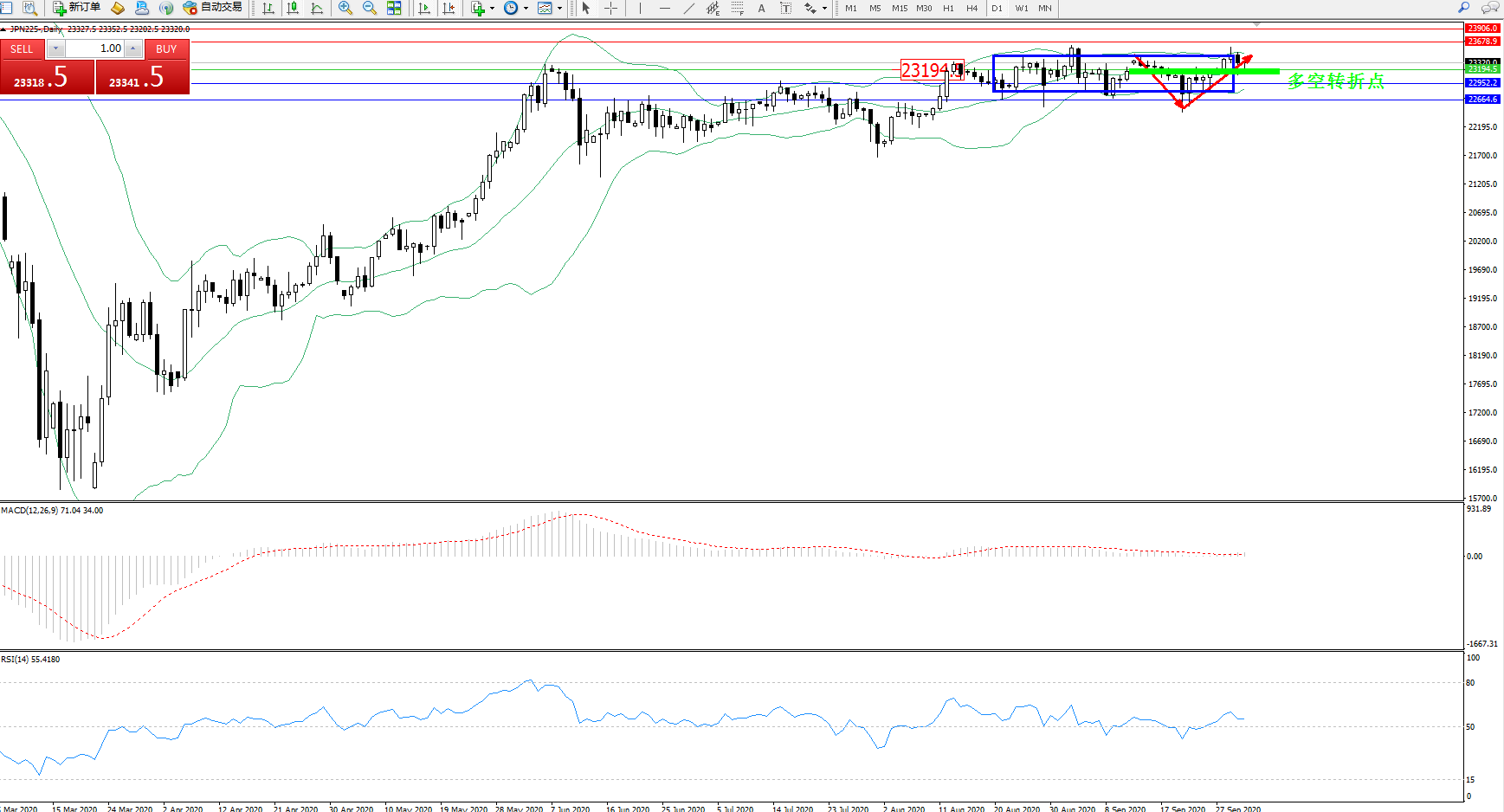Select the draw trendline tool
Image resolution: width=1504 pixels, height=812 pixels.
pos(689,8)
